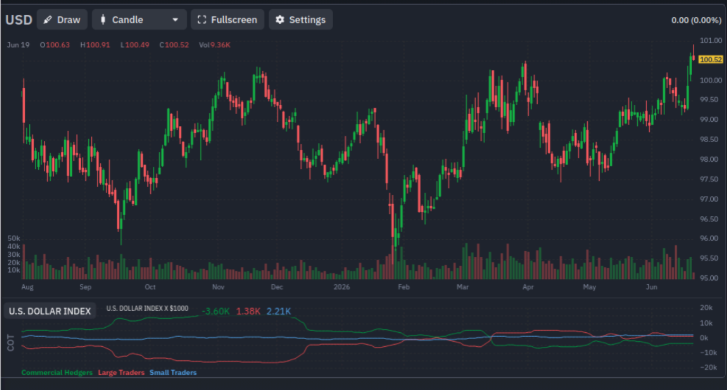Click the Nov label on time axis
Screen dimensions: 727x390
[218, 287]
